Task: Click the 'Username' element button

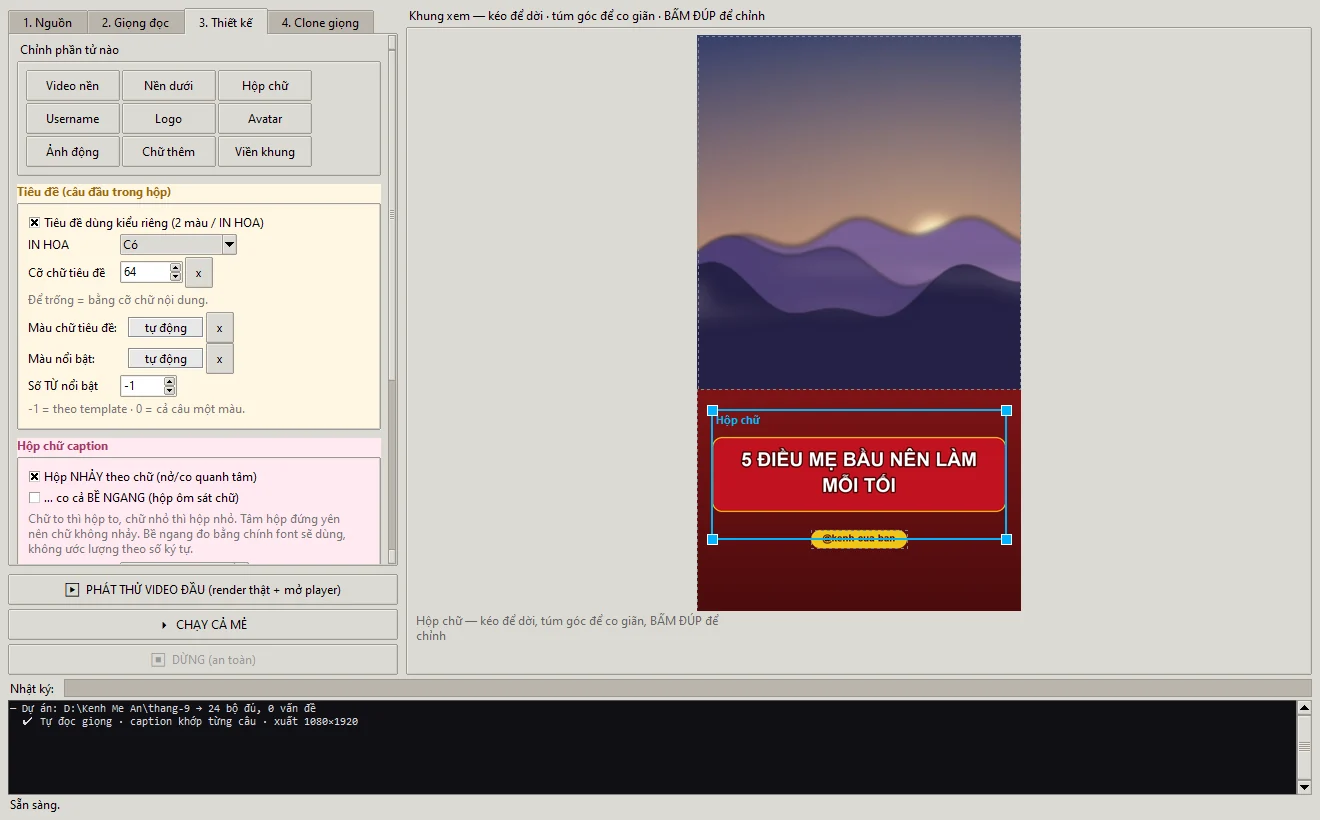Action: 73,119
